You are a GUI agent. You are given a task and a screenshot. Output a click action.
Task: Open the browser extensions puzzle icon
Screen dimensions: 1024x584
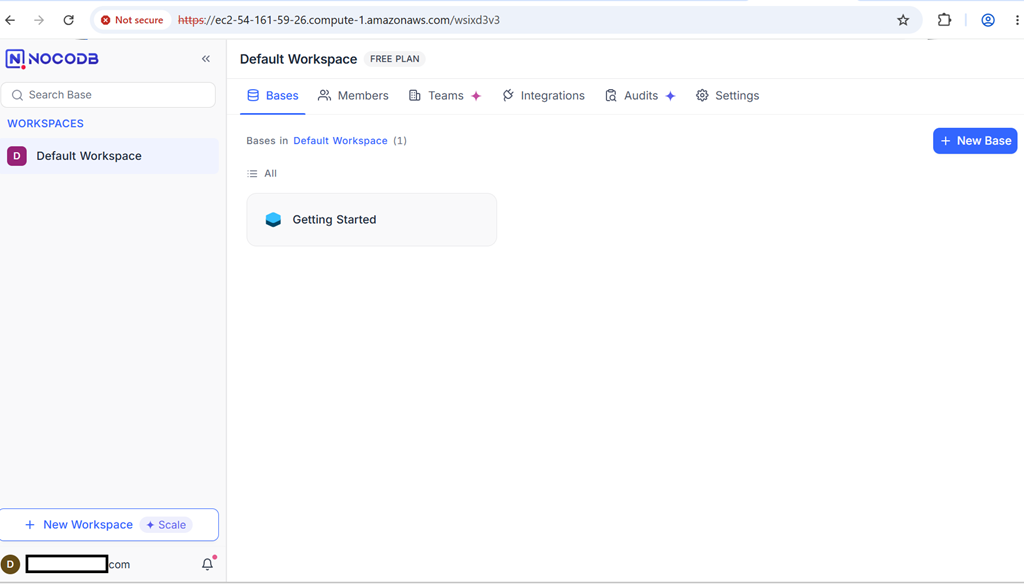pyautogui.click(x=944, y=20)
